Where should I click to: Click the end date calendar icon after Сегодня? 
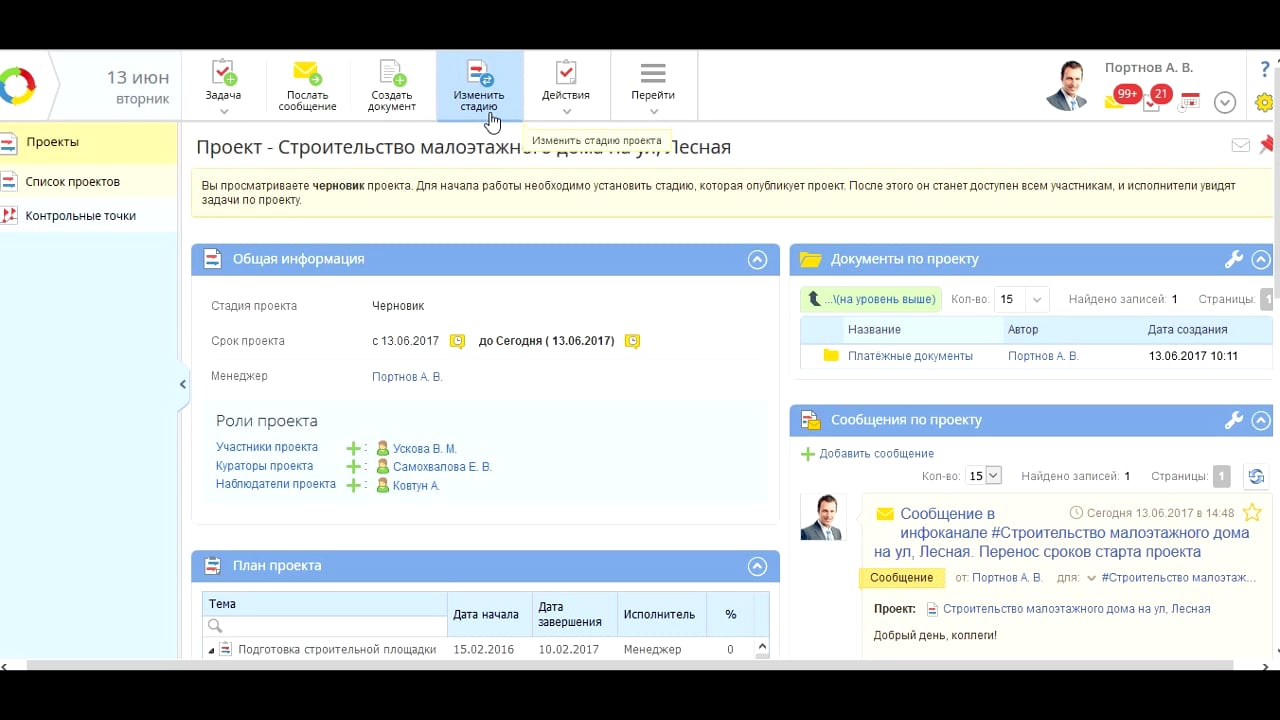(632, 341)
